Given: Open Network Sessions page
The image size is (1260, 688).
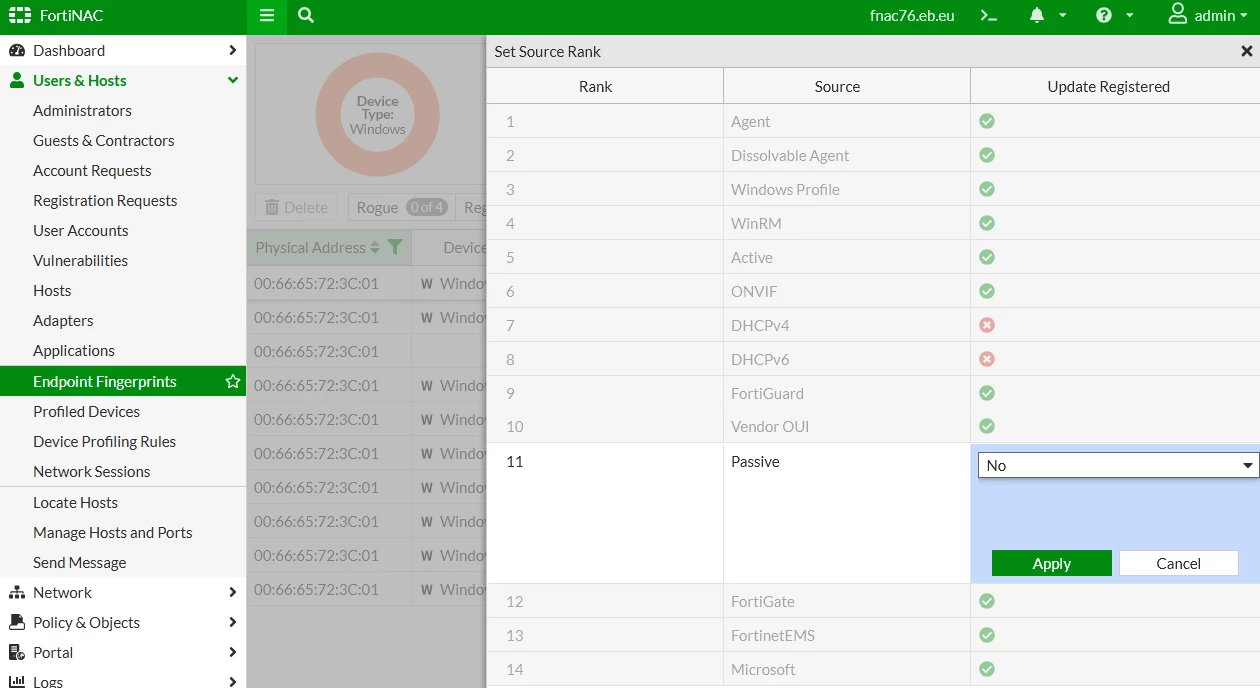Looking at the screenshot, I should point(91,471).
